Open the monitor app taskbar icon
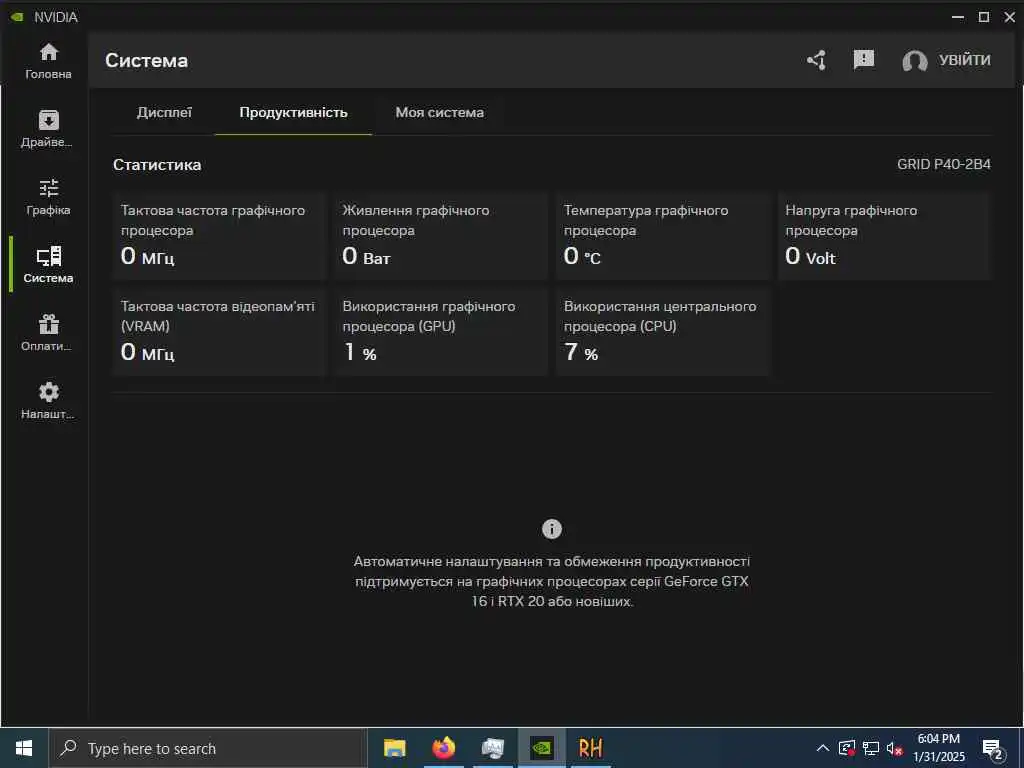The height and width of the screenshot is (768, 1024). [x=492, y=748]
